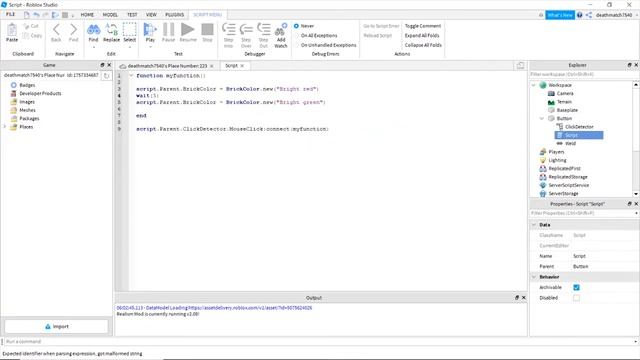The width and height of the screenshot is (640, 360).
Task: Click the new file icon in quick access bar
Action: click(x=27, y=15)
